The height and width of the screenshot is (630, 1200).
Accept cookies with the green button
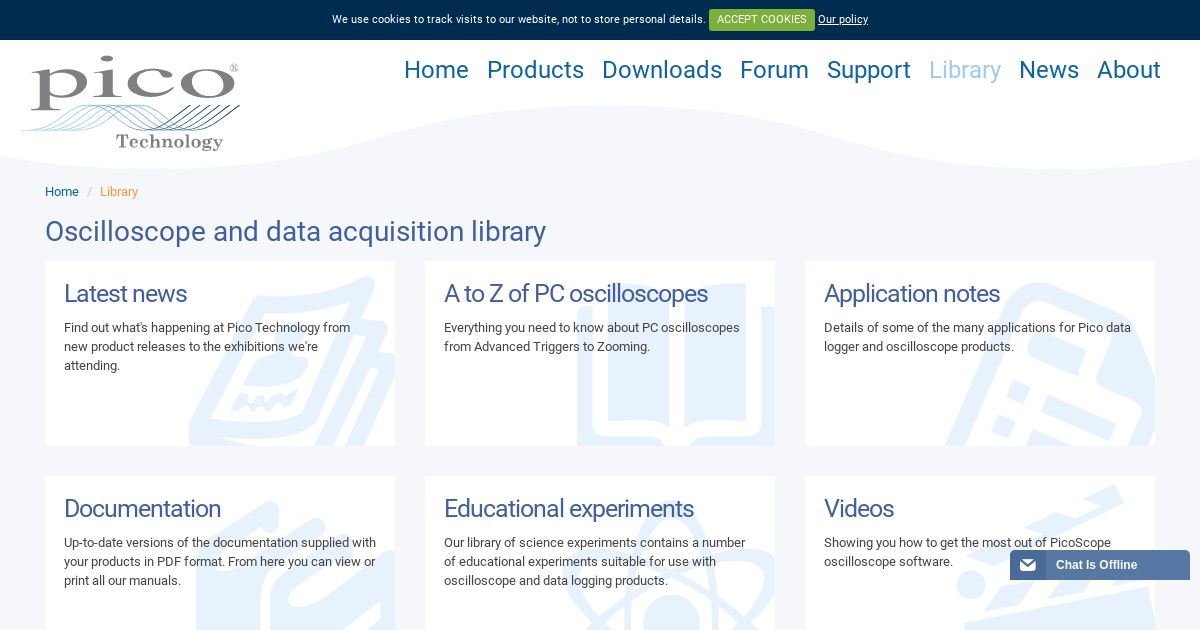point(761,20)
